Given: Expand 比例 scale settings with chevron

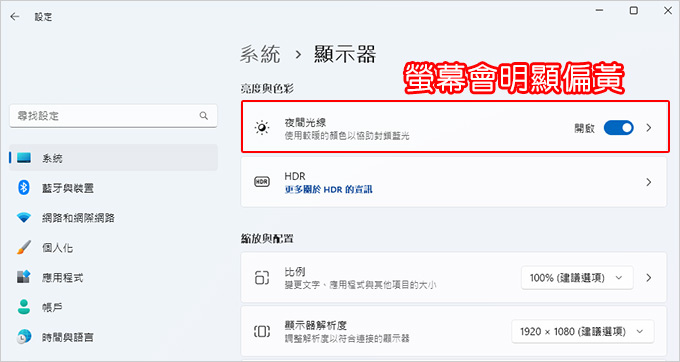Looking at the screenshot, I should (x=649, y=277).
